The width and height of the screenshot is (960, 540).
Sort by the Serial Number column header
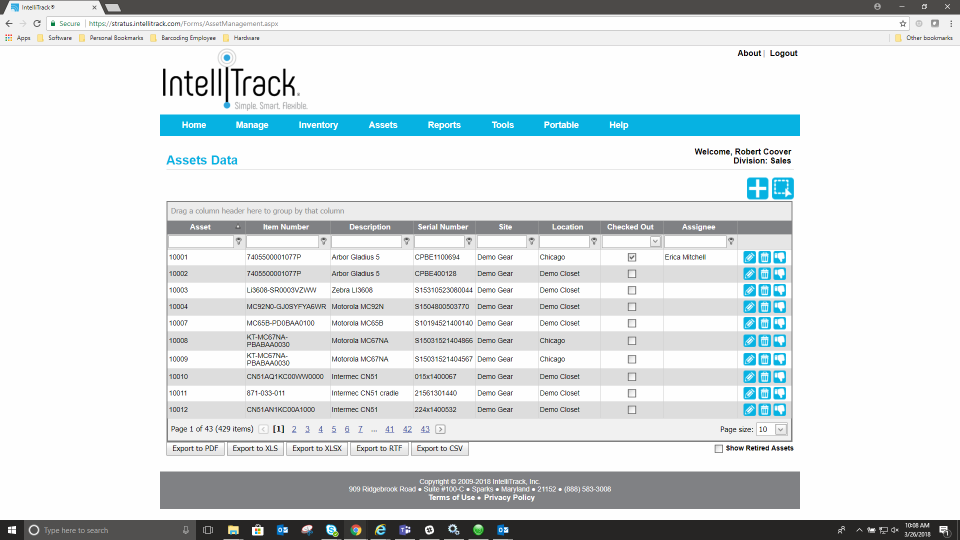click(x=443, y=227)
